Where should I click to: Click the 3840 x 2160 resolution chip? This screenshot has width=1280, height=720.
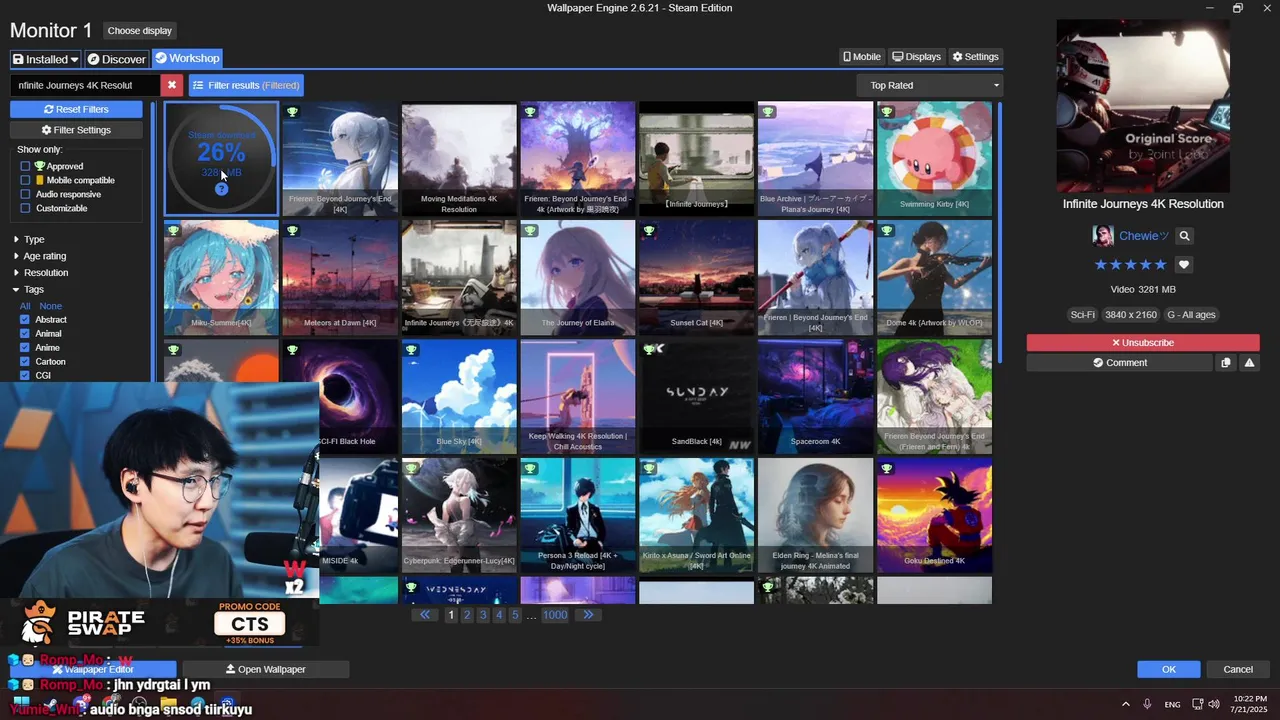coord(1130,315)
